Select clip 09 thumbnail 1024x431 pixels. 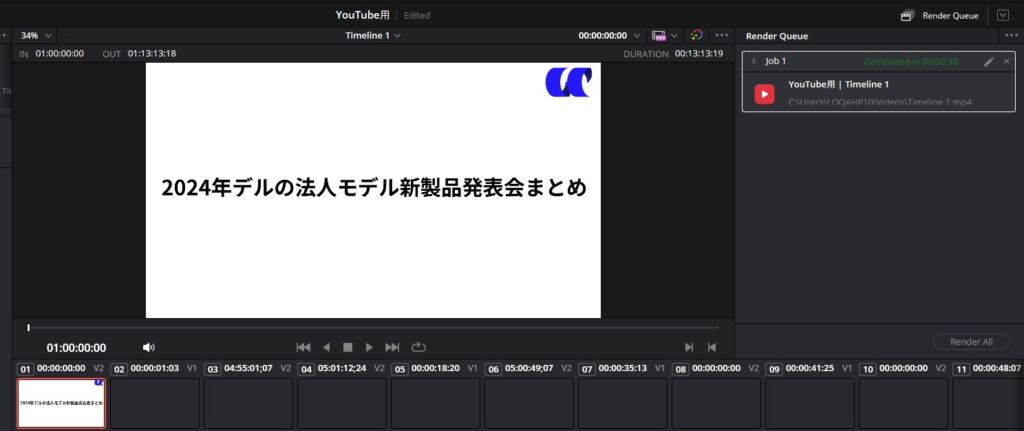click(810, 403)
